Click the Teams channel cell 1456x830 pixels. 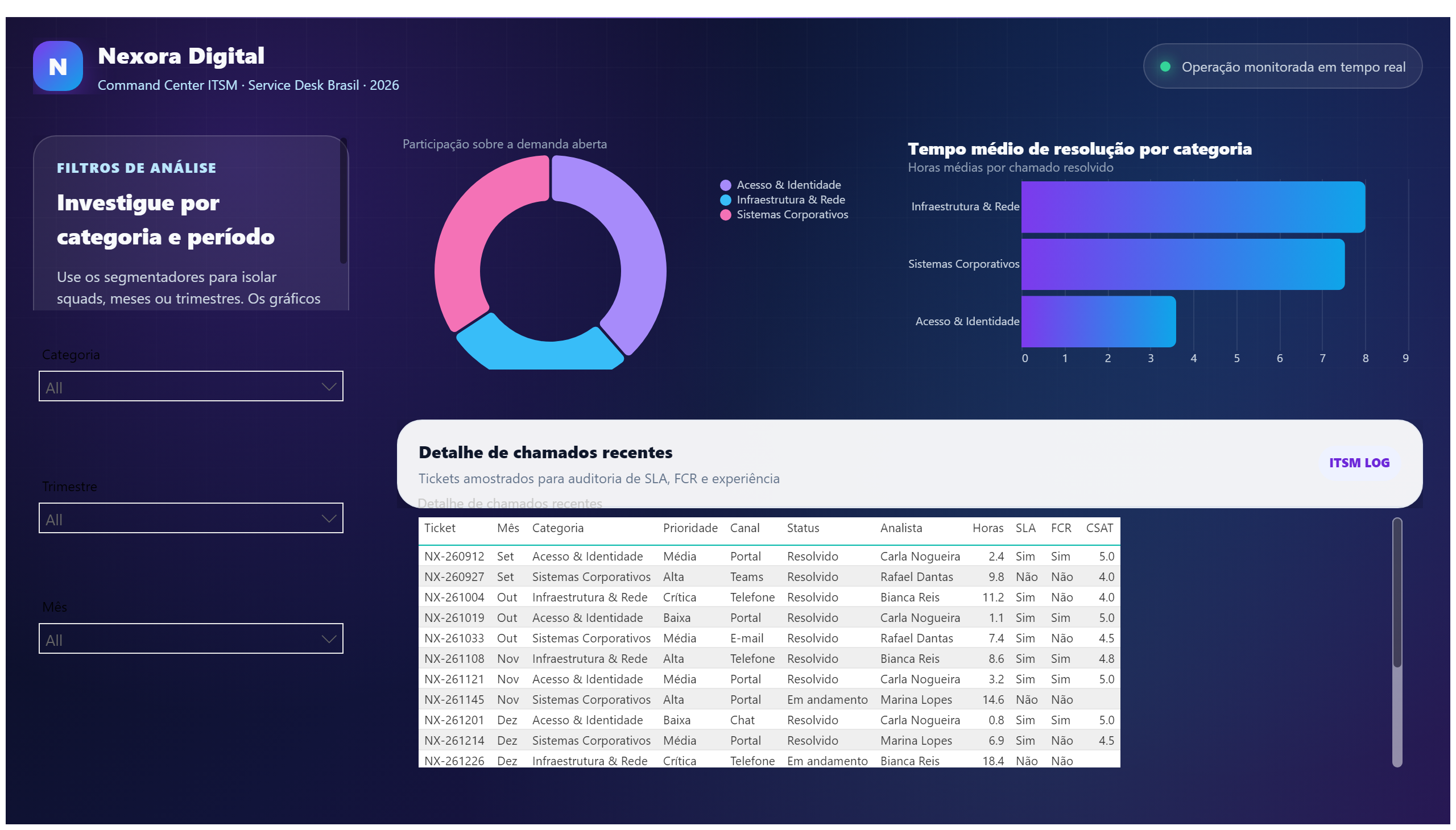746,577
